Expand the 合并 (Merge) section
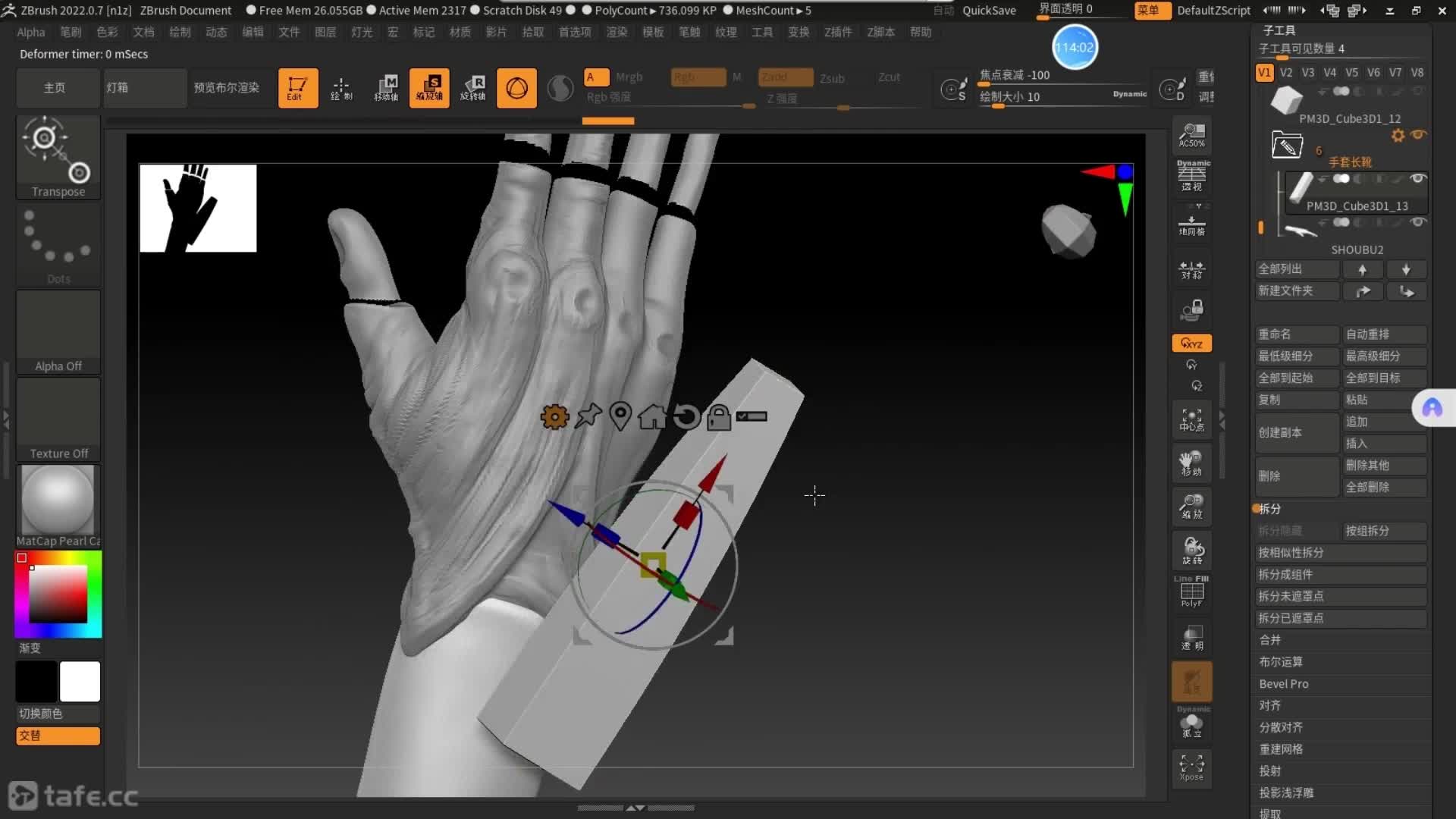Image resolution: width=1456 pixels, height=819 pixels. tap(1270, 640)
